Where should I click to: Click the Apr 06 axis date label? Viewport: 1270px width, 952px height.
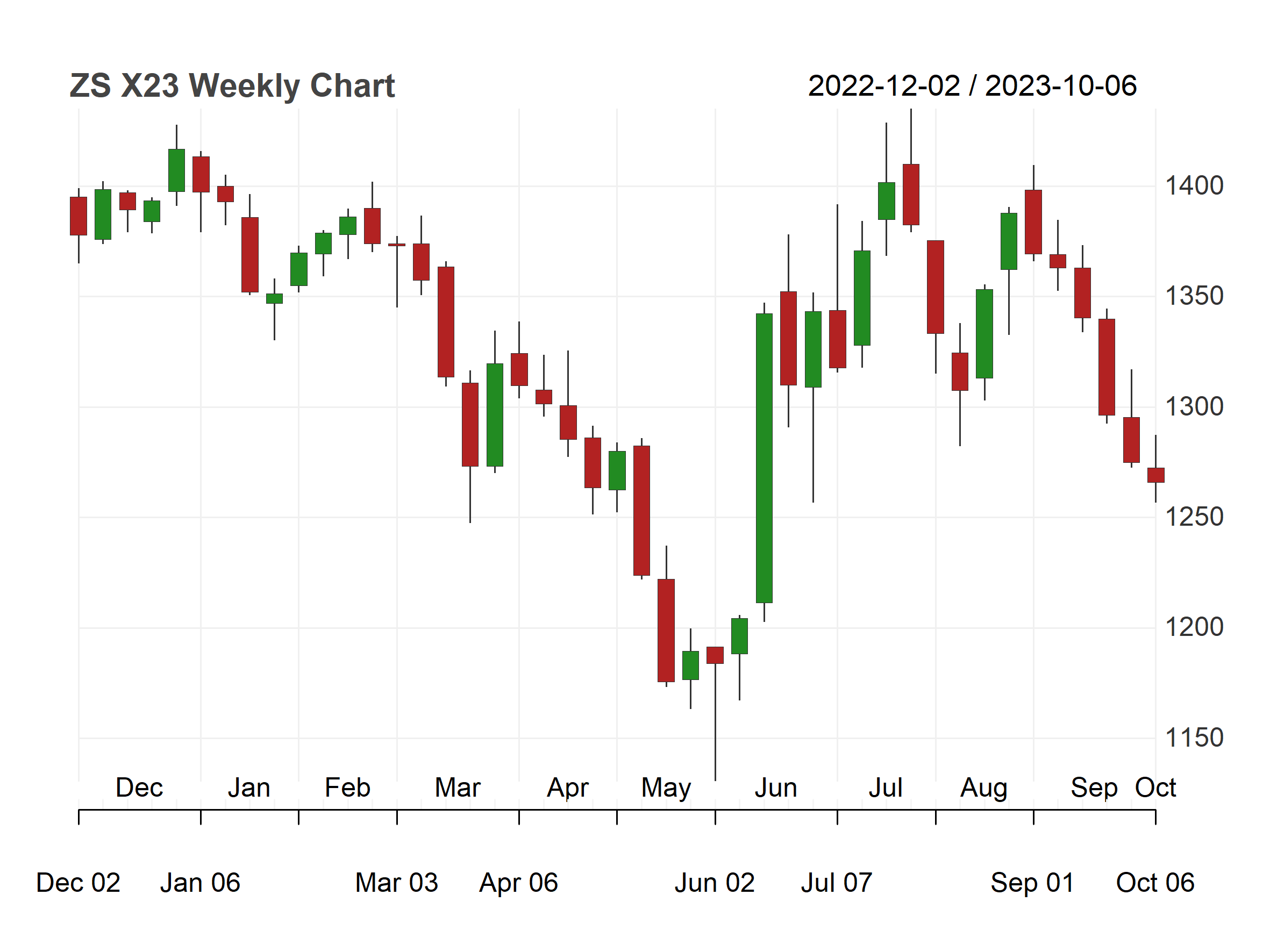click(x=518, y=884)
